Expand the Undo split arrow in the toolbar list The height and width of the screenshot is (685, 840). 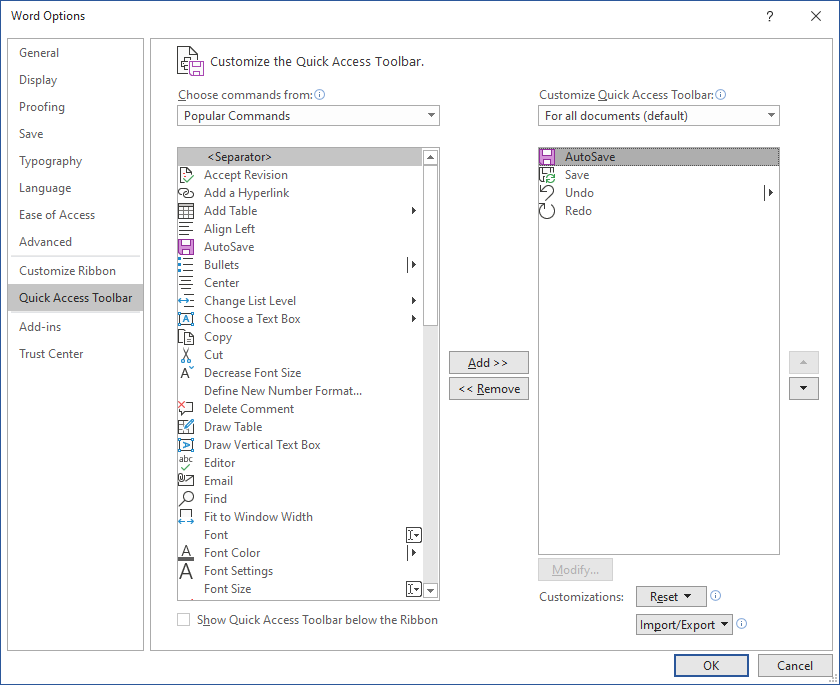pos(769,193)
